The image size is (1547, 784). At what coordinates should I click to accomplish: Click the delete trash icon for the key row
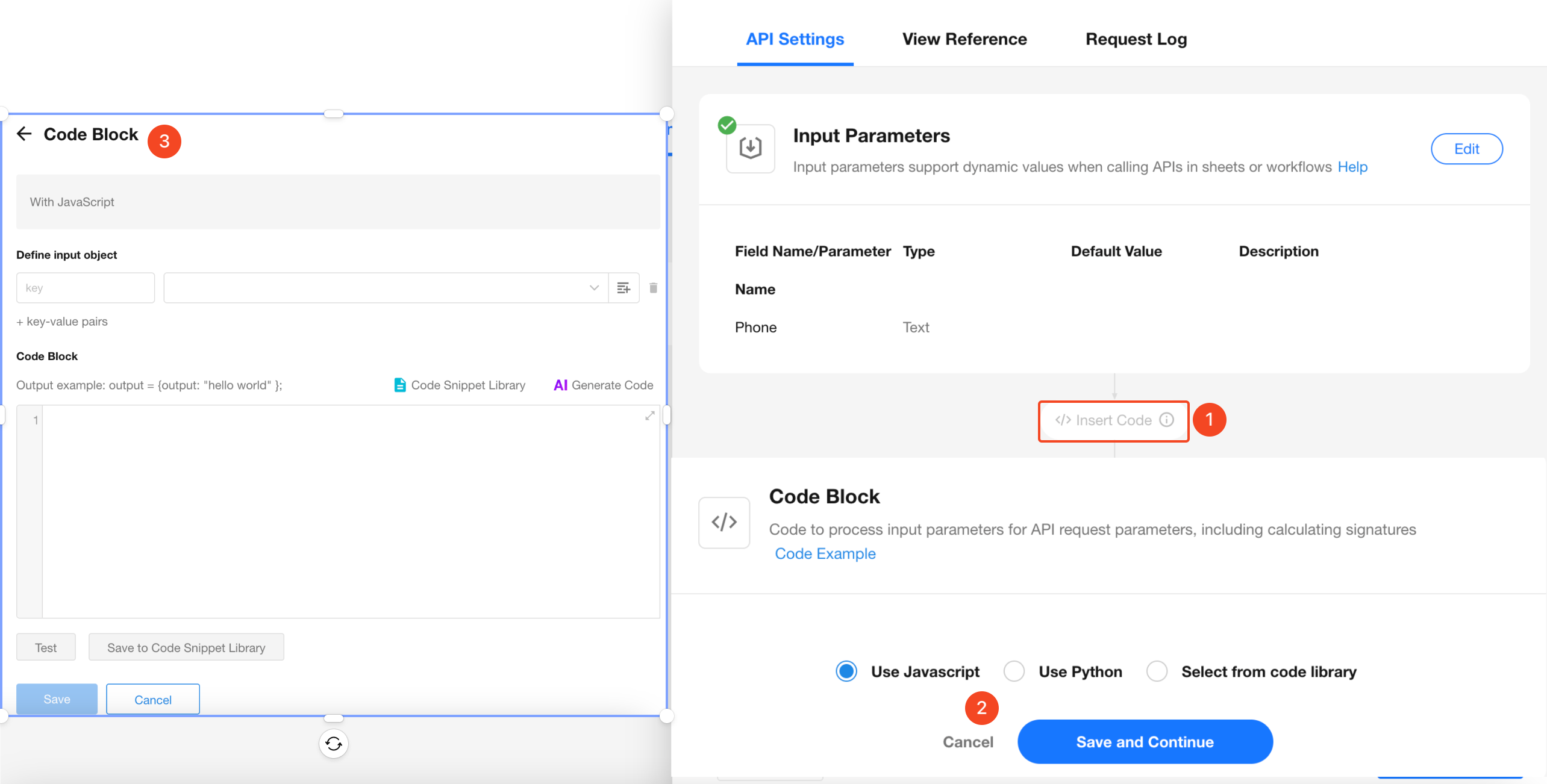tap(653, 288)
